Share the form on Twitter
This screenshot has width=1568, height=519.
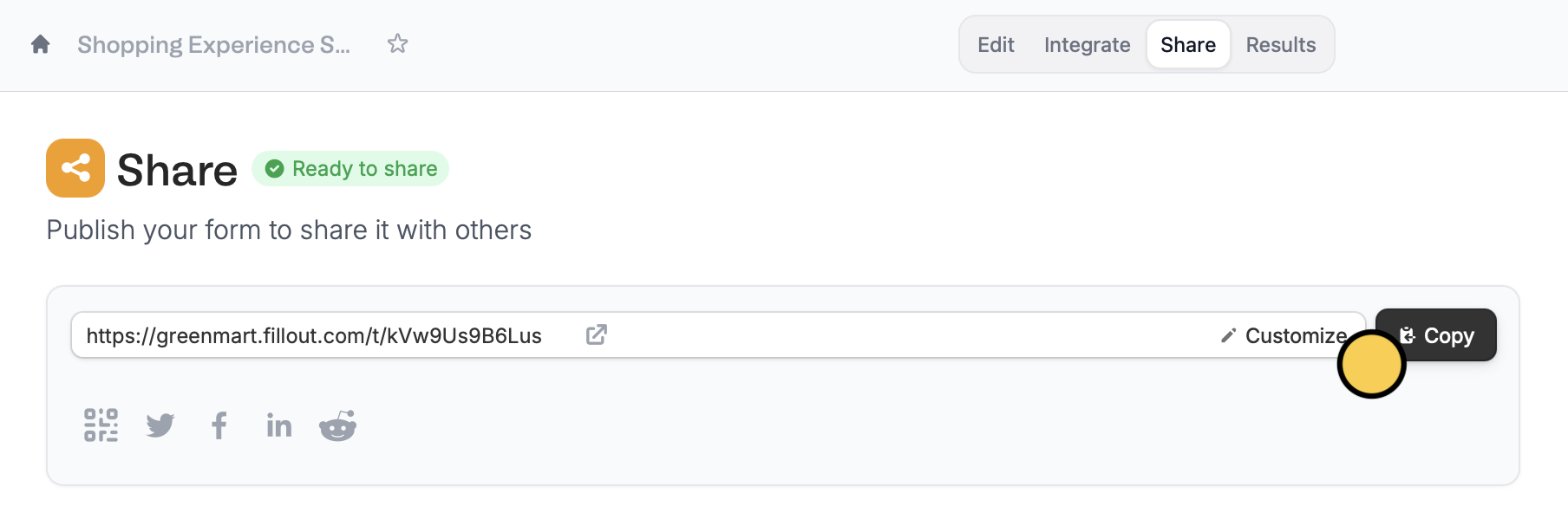tap(160, 425)
